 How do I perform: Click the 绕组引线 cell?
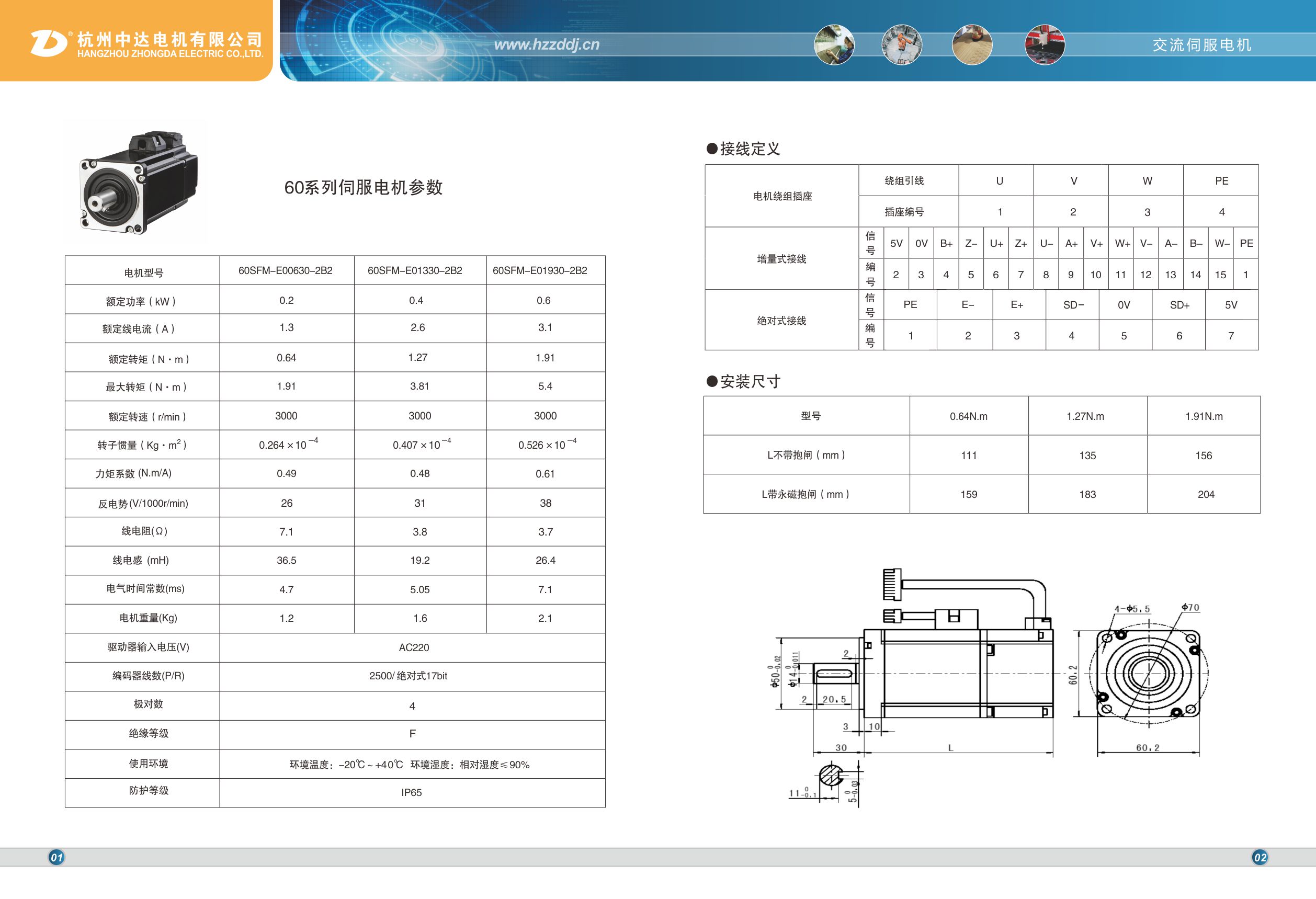pos(909,180)
